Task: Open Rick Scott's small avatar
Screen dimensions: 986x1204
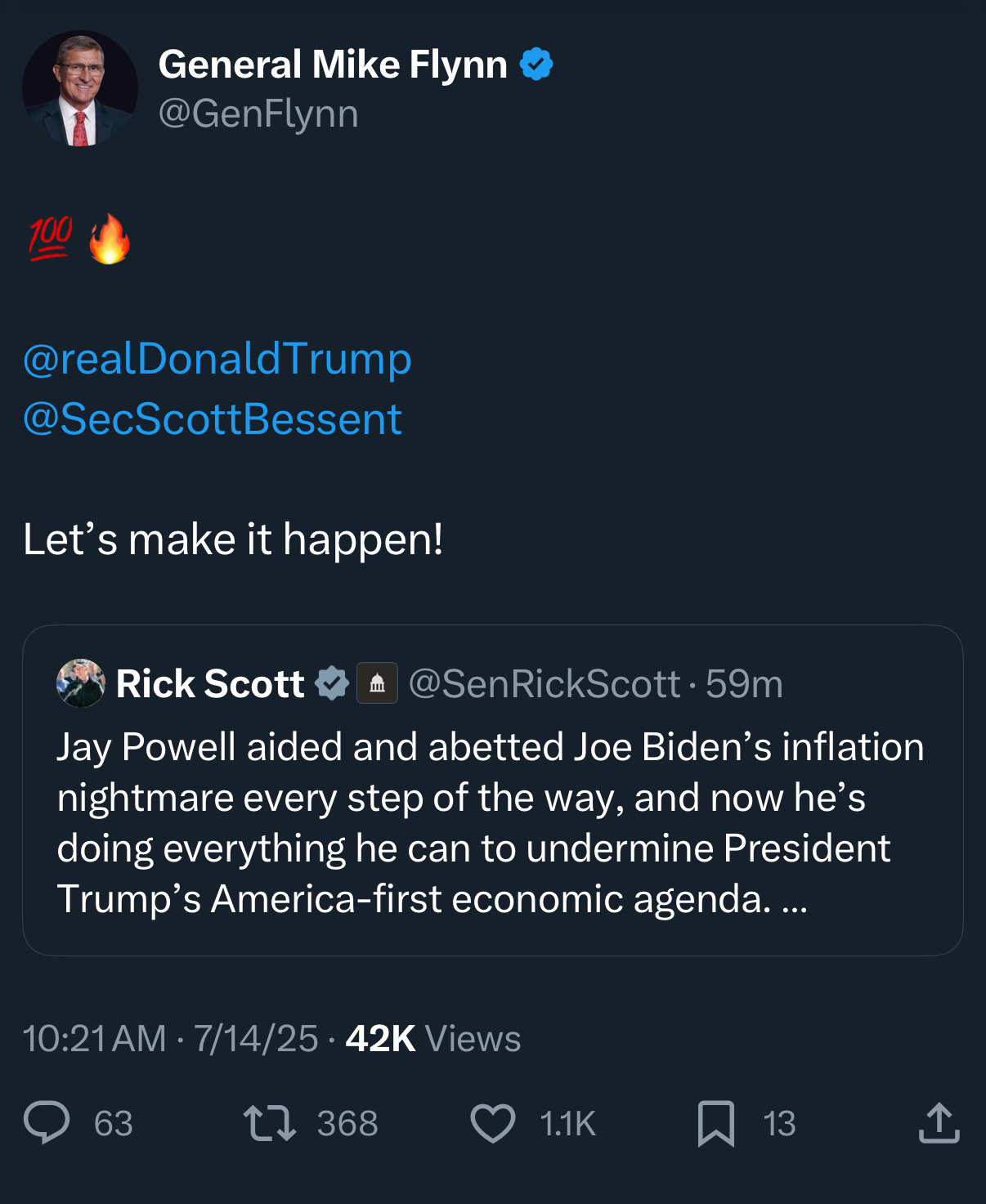Action: [x=81, y=683]
